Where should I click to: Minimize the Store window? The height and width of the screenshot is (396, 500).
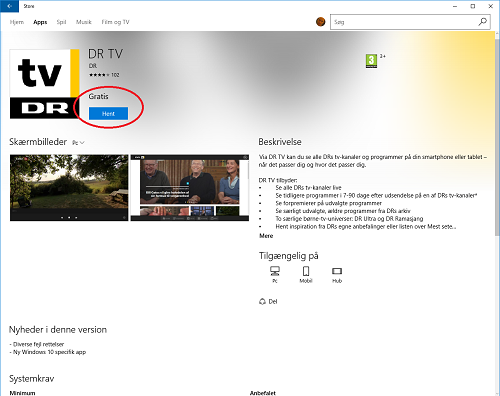455,6
